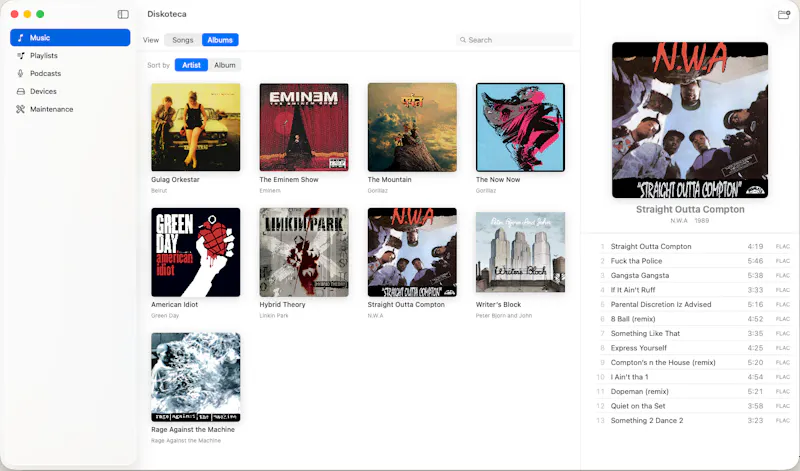The height and width of the screenshot is (471, 800).
Task: Select the Writer's Block album cover
Action: pos(520,252)
